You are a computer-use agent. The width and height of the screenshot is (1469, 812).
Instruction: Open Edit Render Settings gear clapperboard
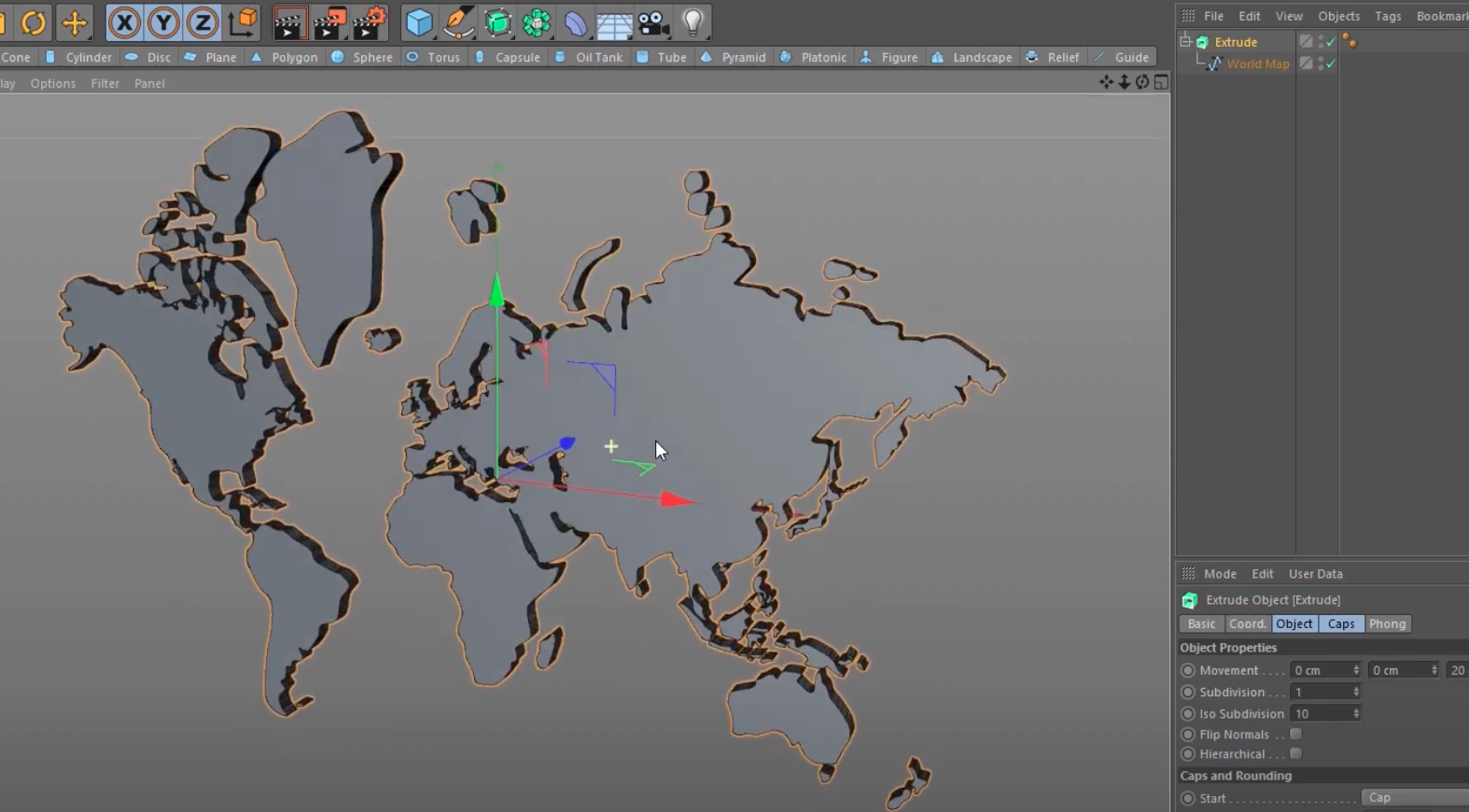pos(370,23)
